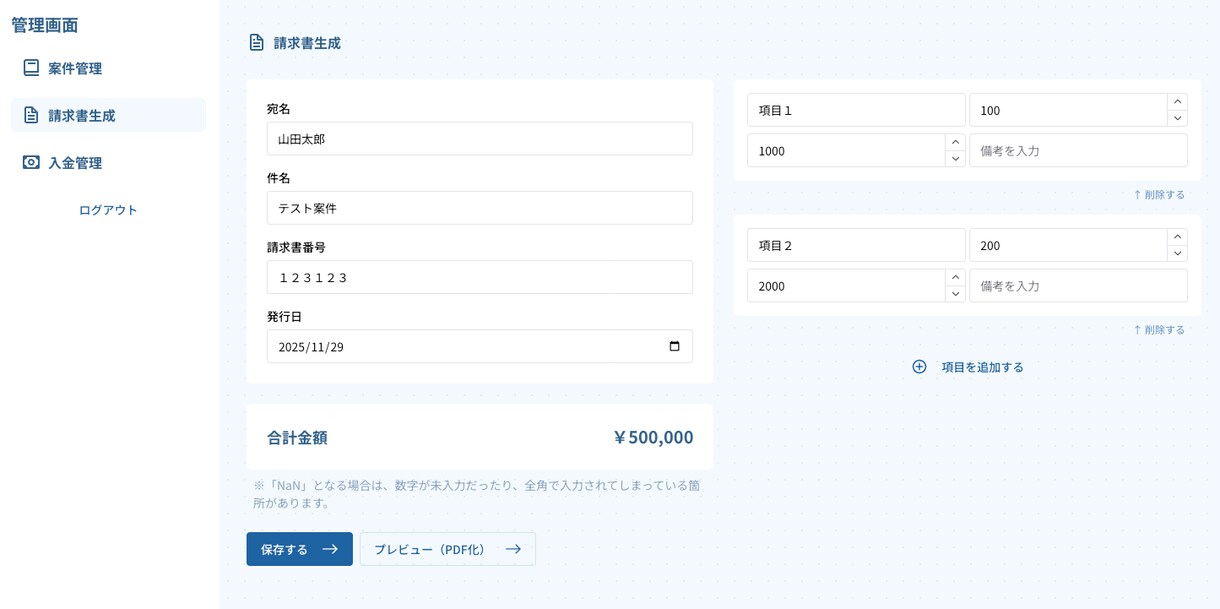The height and width of the screenshot is (609, 1220).
Task: Decrement the 1000 value stepper
Action: click(956, 158)
